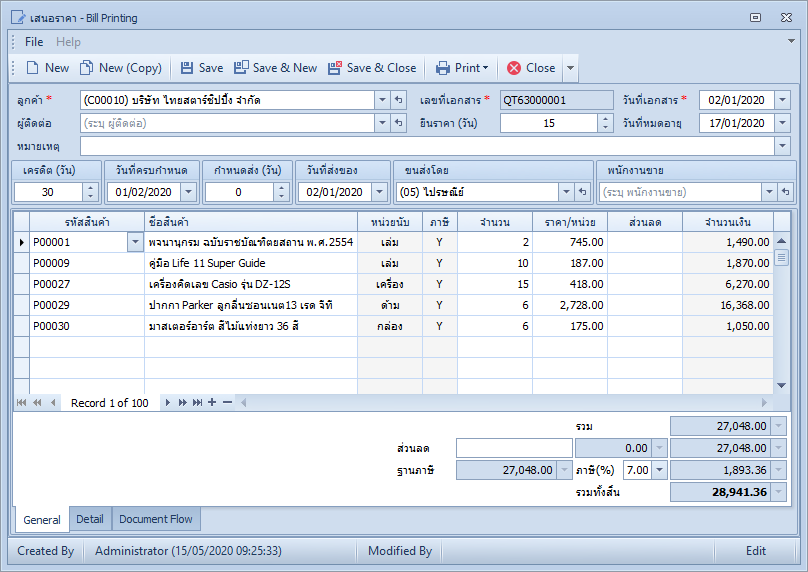Click the red Close toolbar icon
Viewport: 808px width, 572px height.
tap(514, 68)
